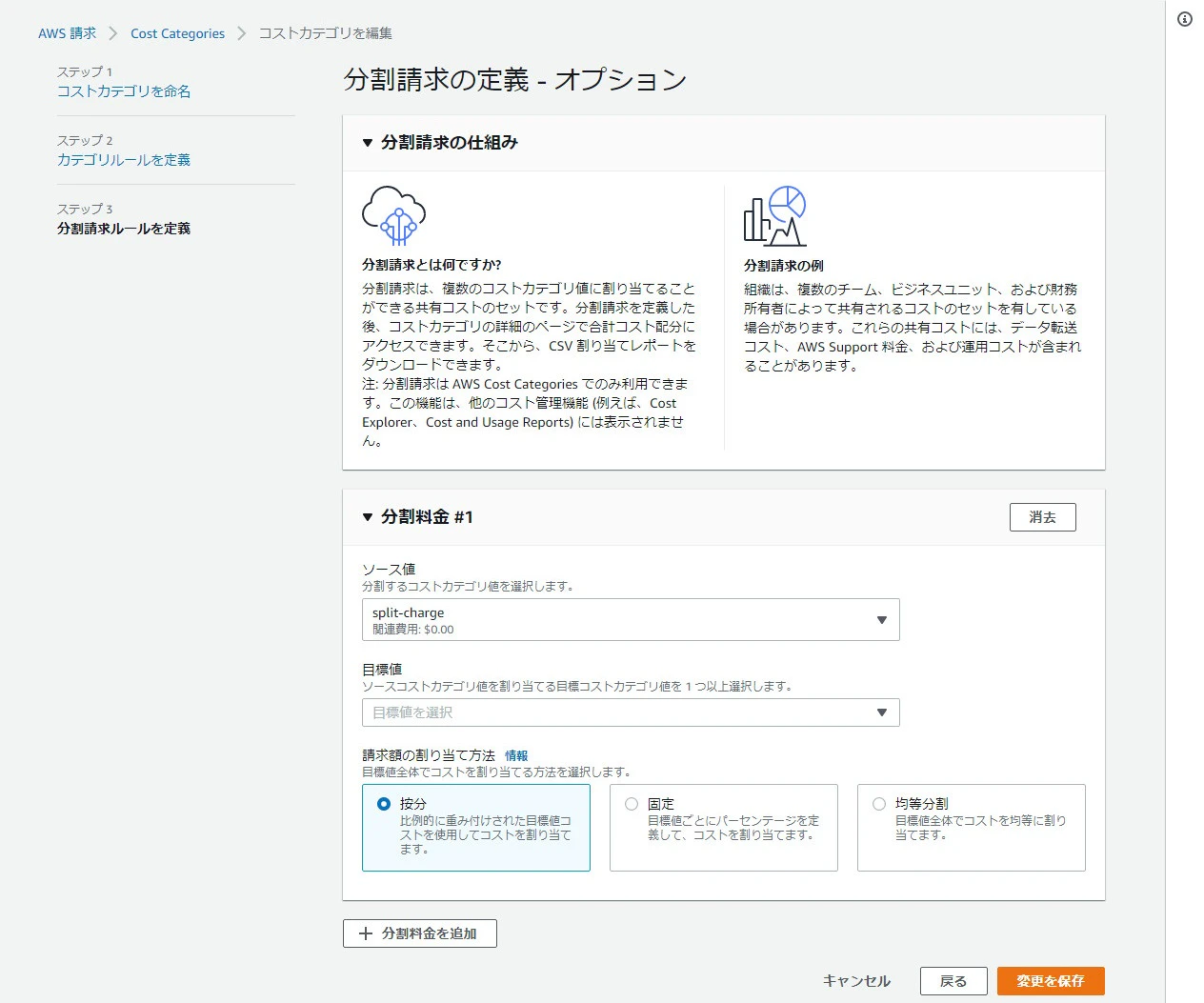Image resolution: width=1204 pixels, height=1003 pixels.
Task: Click the 関連費用: $0.00 text
Action: (x=413, y=630)
